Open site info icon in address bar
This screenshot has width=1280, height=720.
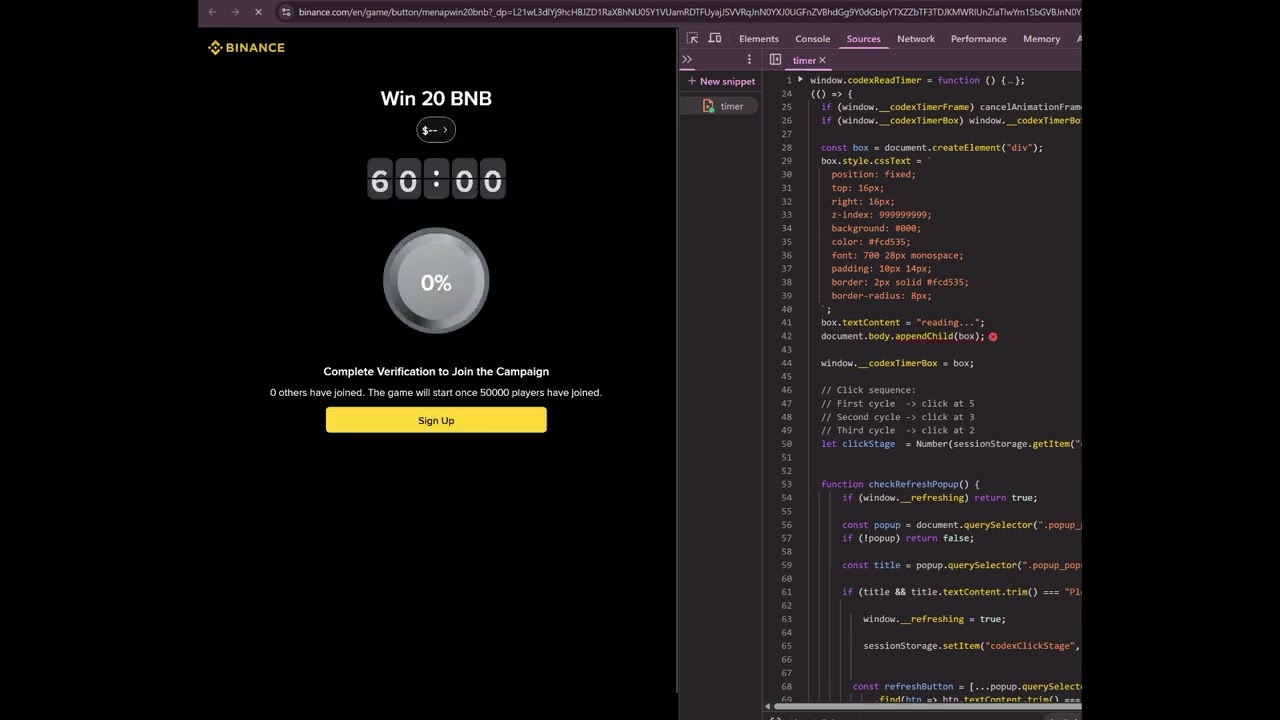click(x=286, y=12)
